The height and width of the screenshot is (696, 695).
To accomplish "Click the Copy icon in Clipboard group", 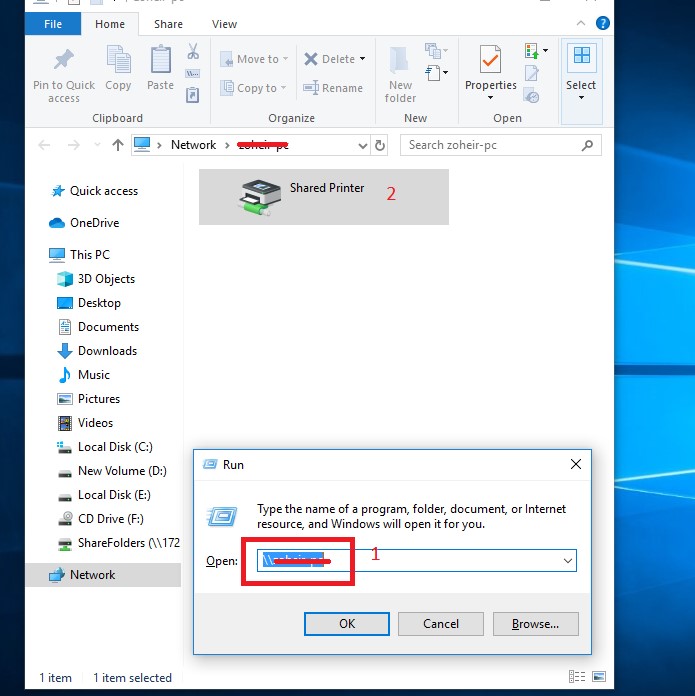I will [118, 61].
